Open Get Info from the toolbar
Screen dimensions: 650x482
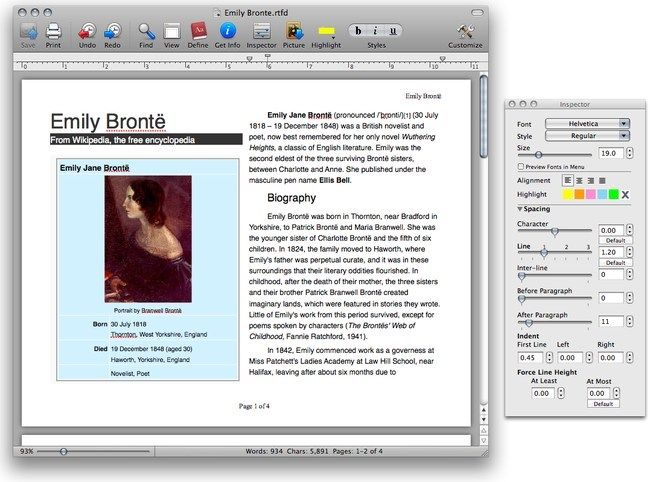pos(228,31)
